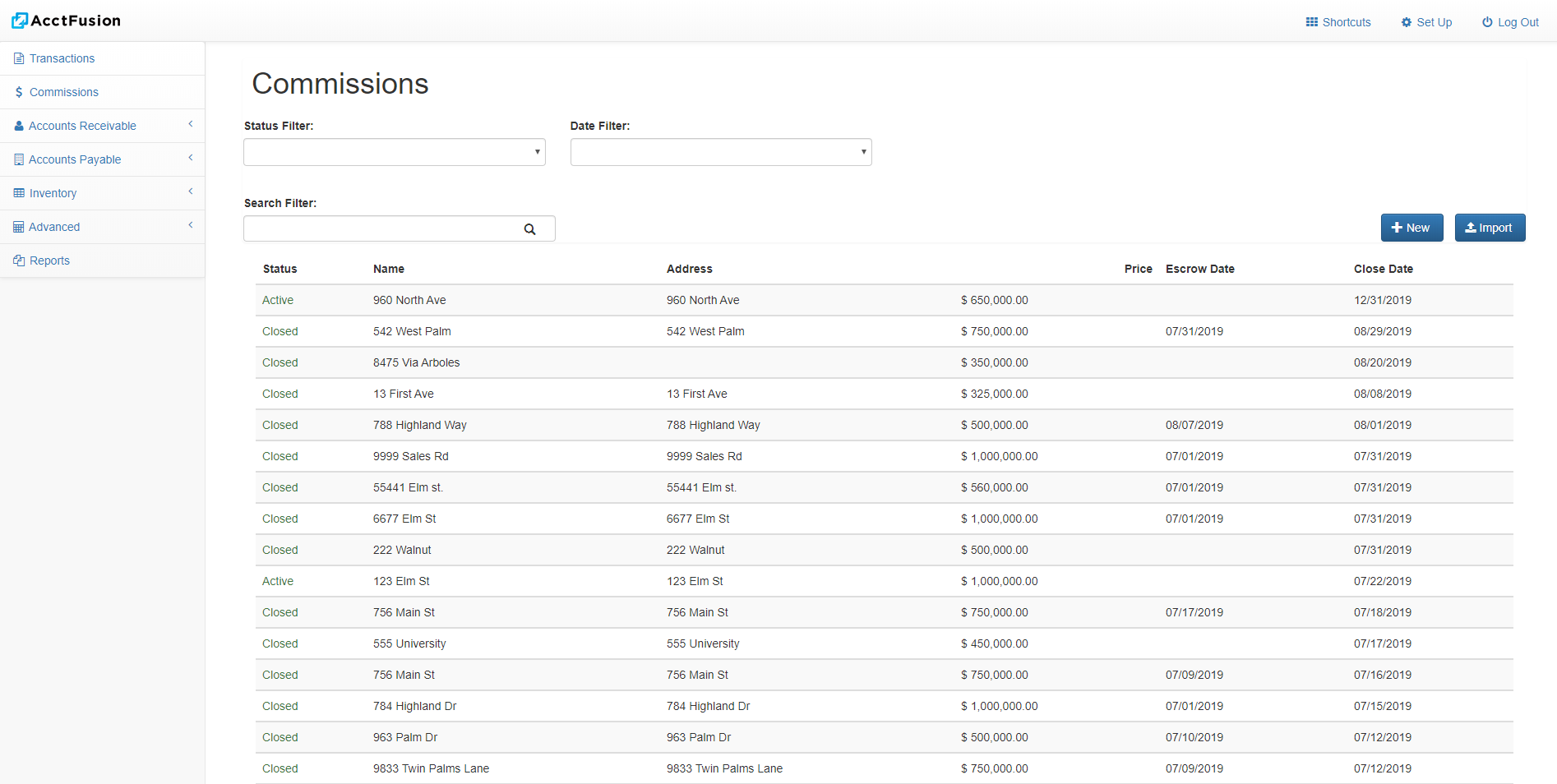This screenshot has width=1557, height=784.
Task: Click the search magnifier icon
Action: pyautogui.click(x=530, y=229)
